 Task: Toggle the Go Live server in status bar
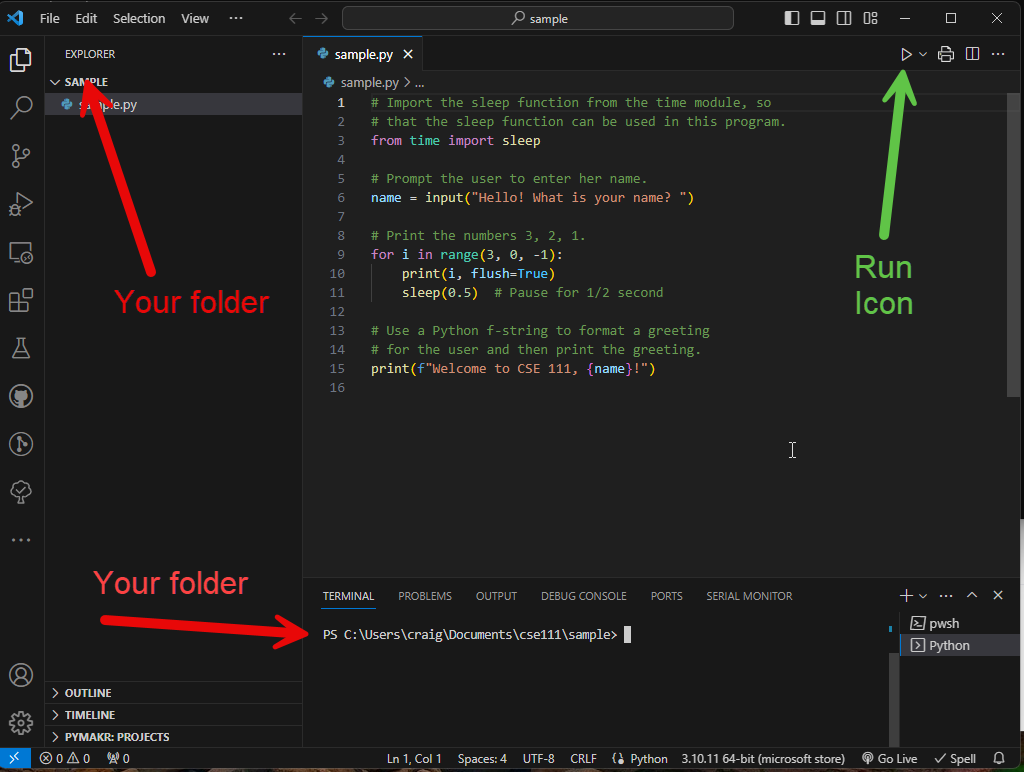(x=889, y=758)
